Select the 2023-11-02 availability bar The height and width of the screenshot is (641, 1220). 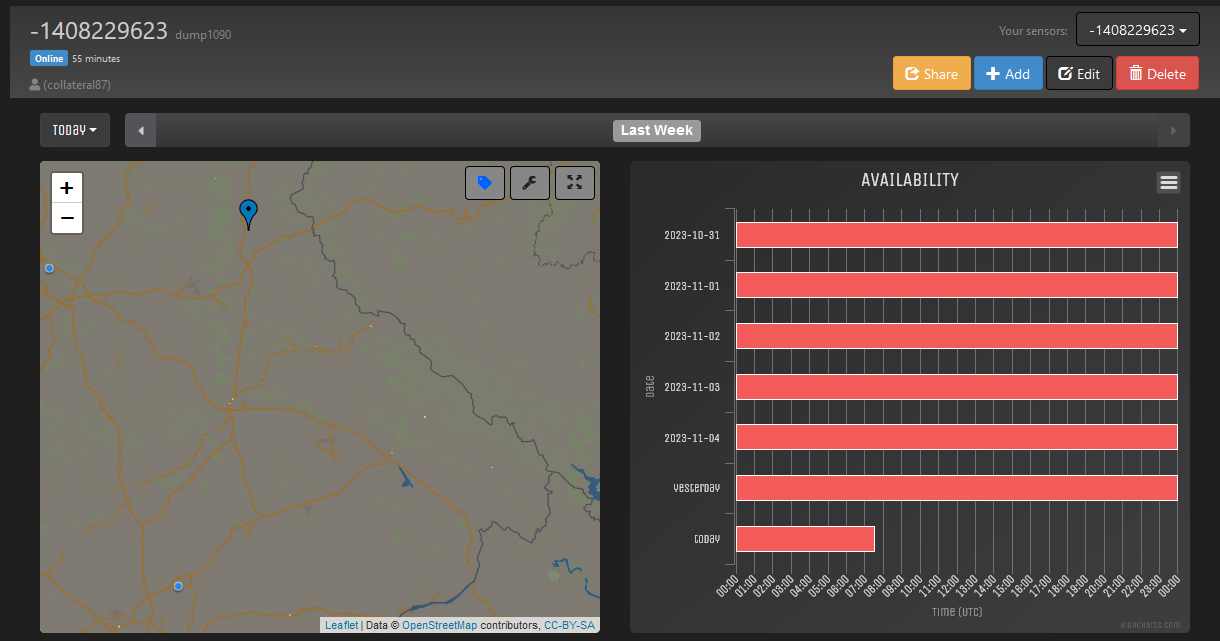957,336
